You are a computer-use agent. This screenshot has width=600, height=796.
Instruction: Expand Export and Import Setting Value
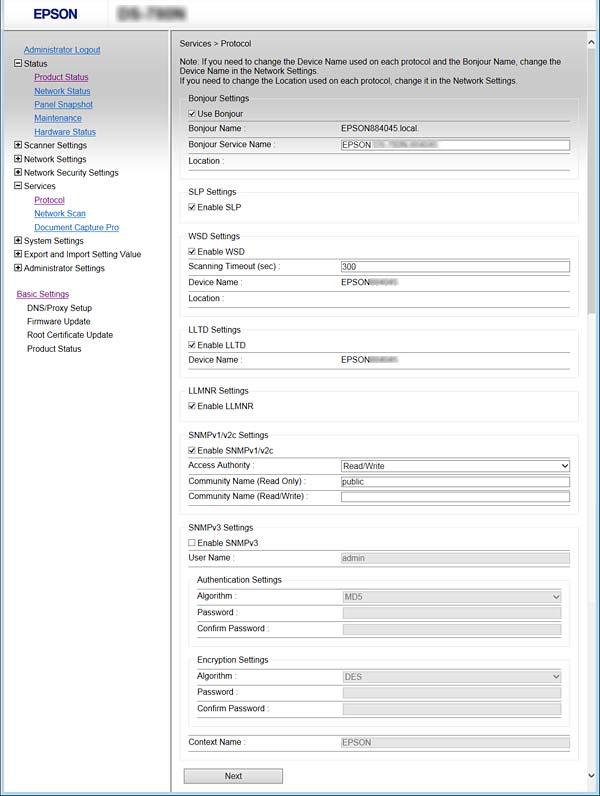coord(18,254)
